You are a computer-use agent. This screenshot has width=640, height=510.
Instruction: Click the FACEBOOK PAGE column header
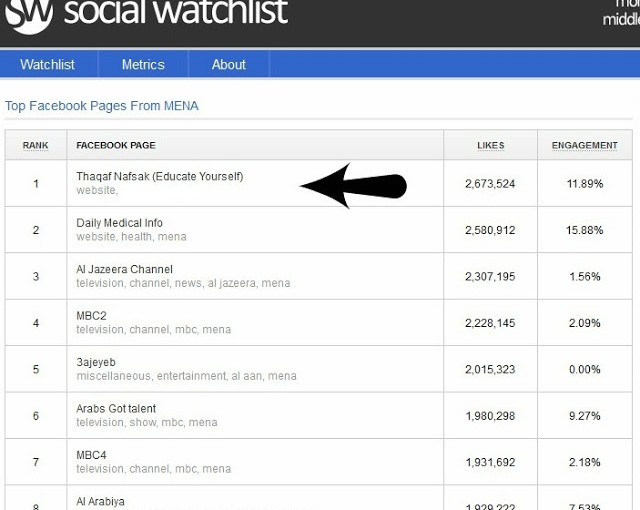[116, 145]
